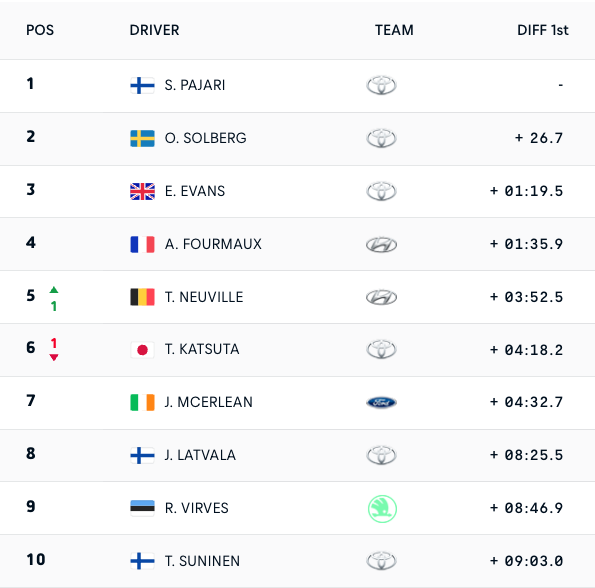
Task: Click the Hyundai logo in A. Fourmaux's row
Action: 381,244
